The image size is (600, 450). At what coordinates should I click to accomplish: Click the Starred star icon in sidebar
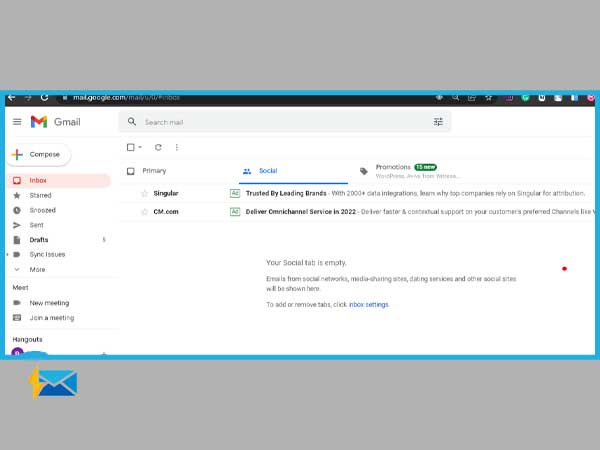pos(17,195)
